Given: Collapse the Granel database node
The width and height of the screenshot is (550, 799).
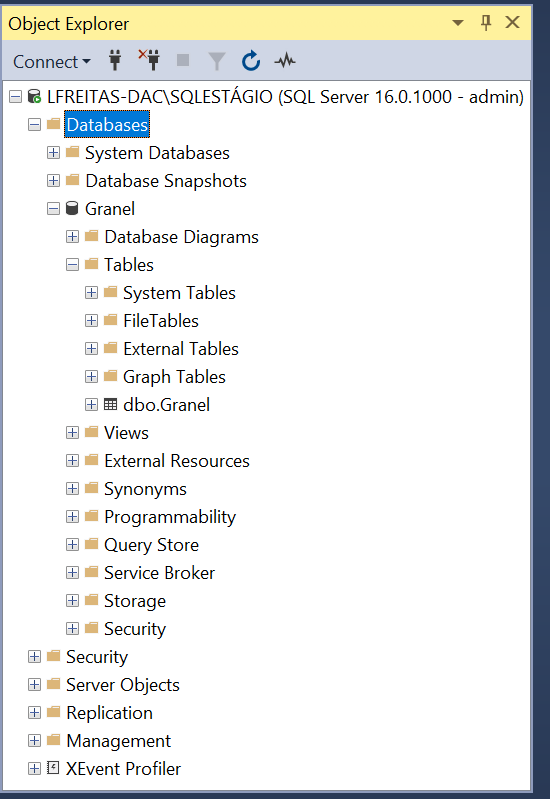Looking at the screenshot, I should click(x=54, y=208).
